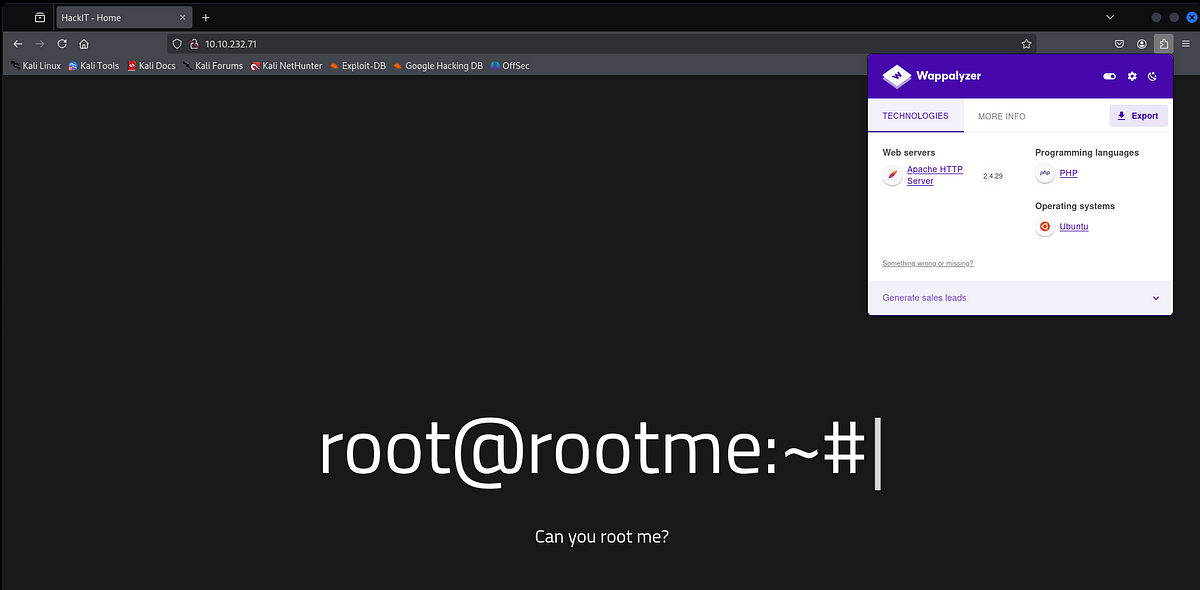
Task: Open Apache HTTP Server link
Action: point(935,175)
